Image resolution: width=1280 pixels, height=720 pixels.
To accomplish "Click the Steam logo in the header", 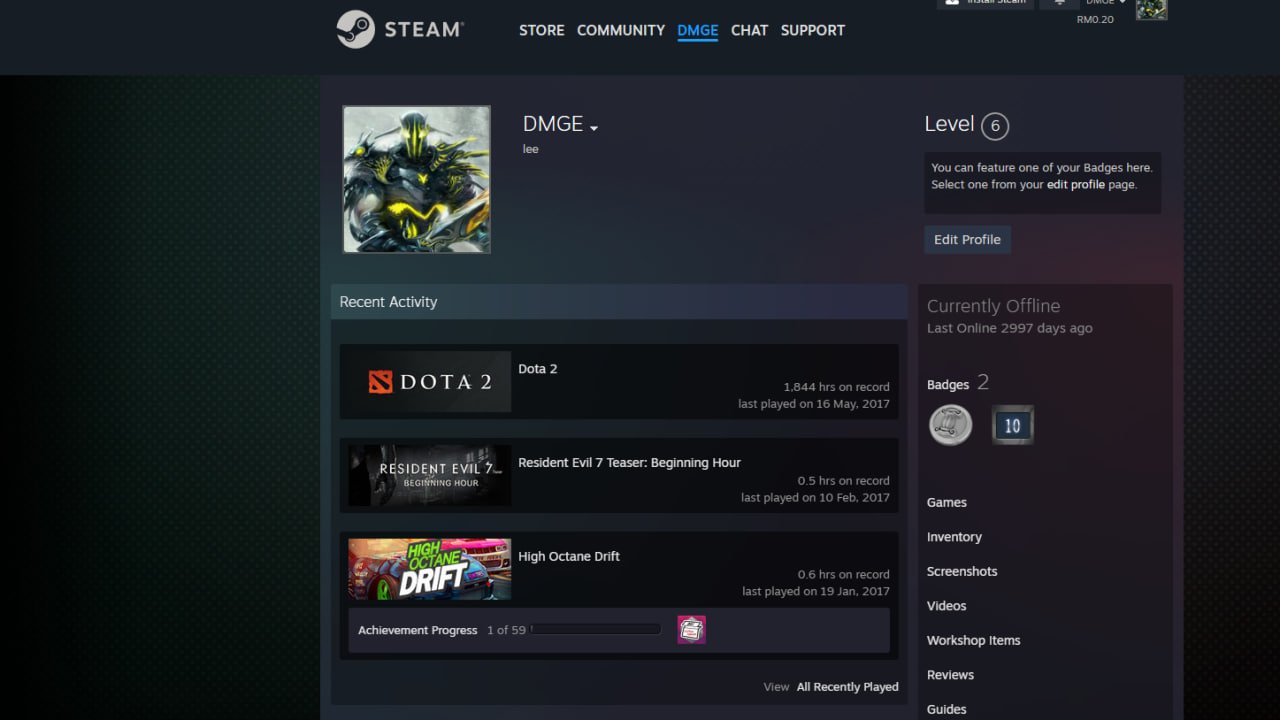I will tap(400, 29).
